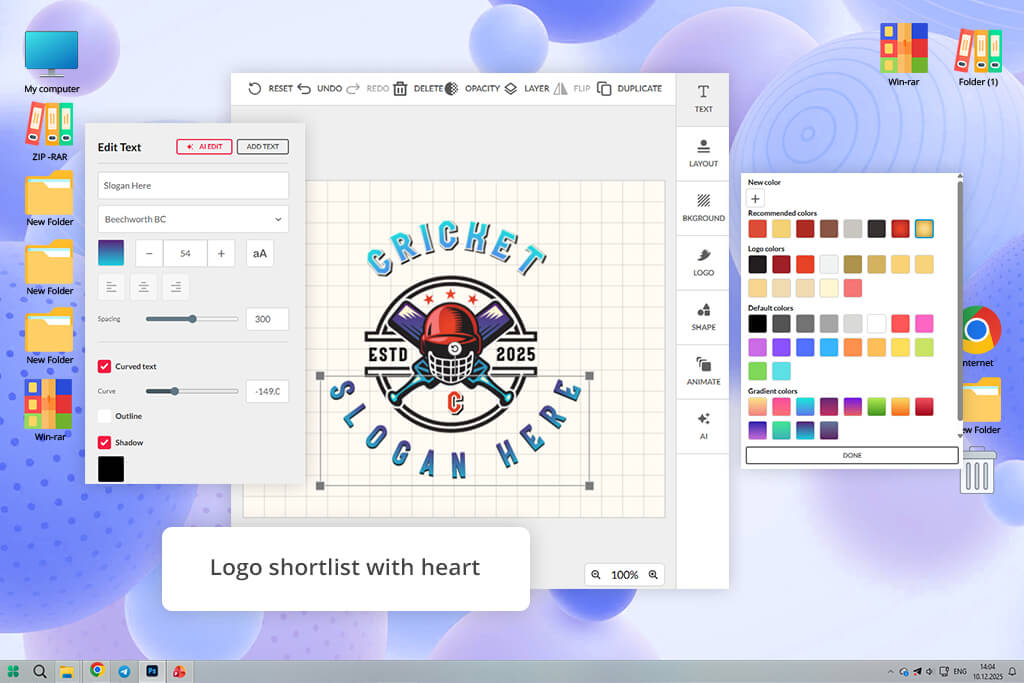Open the Animate panel

pos(703,372)
